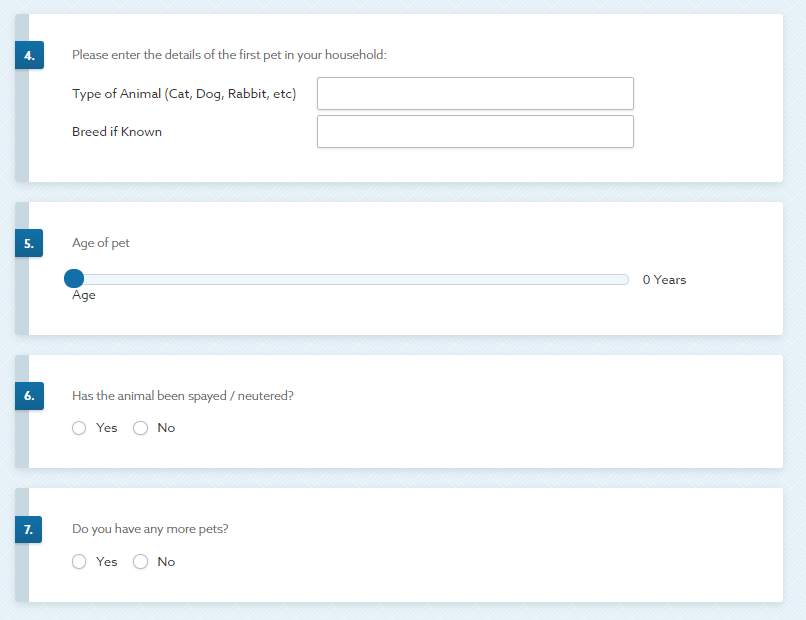
Task: Click the "Age of pet" question heading
Action: click(101, 243)
